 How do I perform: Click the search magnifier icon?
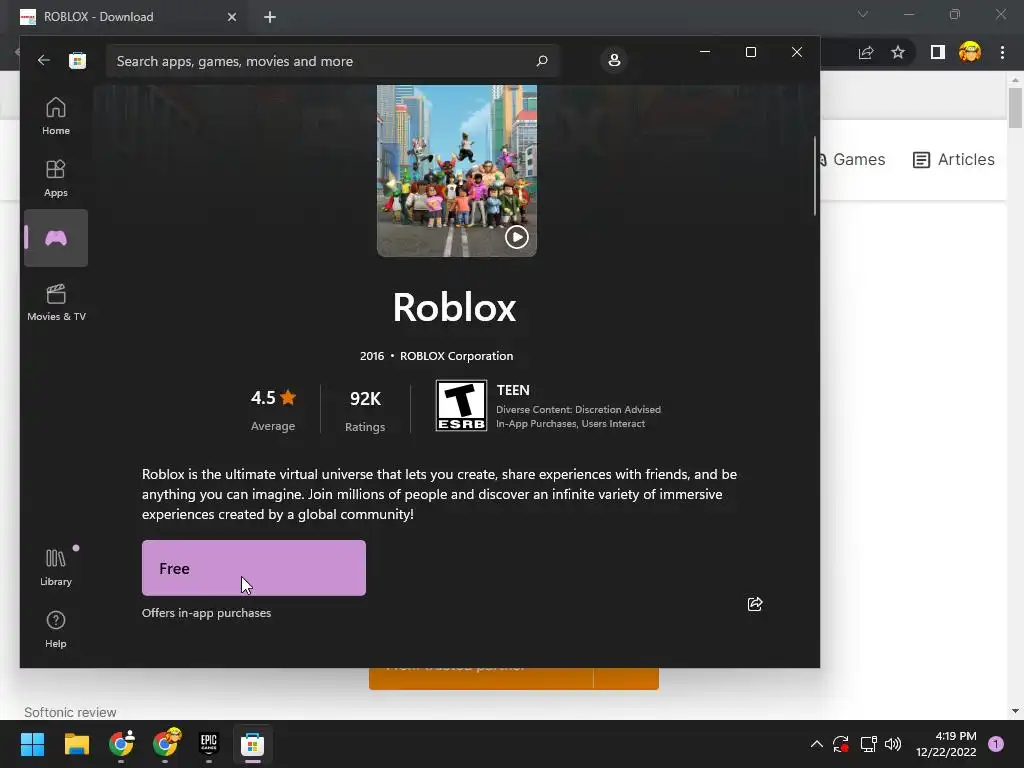pyautogui.click(x=541, y=61)
